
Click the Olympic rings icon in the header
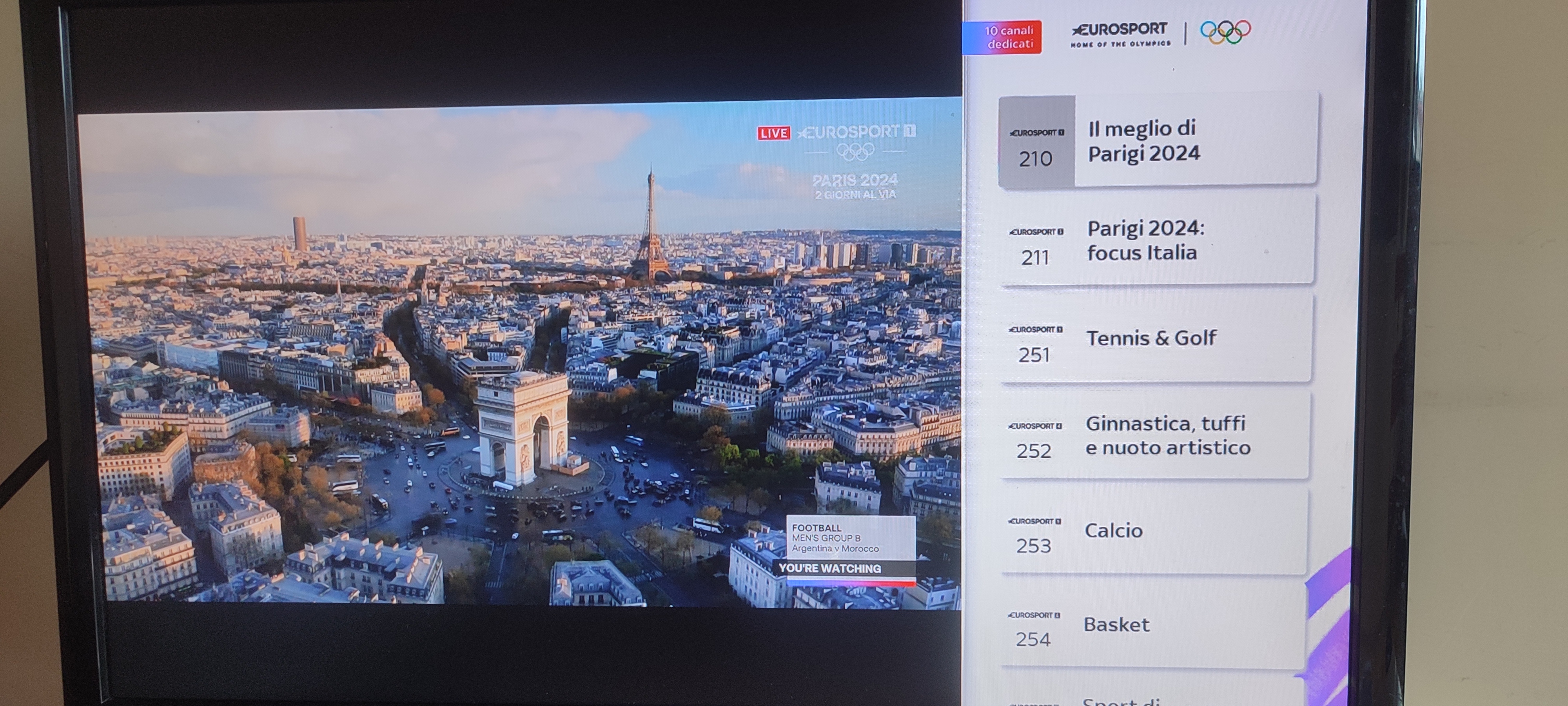[1225, 32]
